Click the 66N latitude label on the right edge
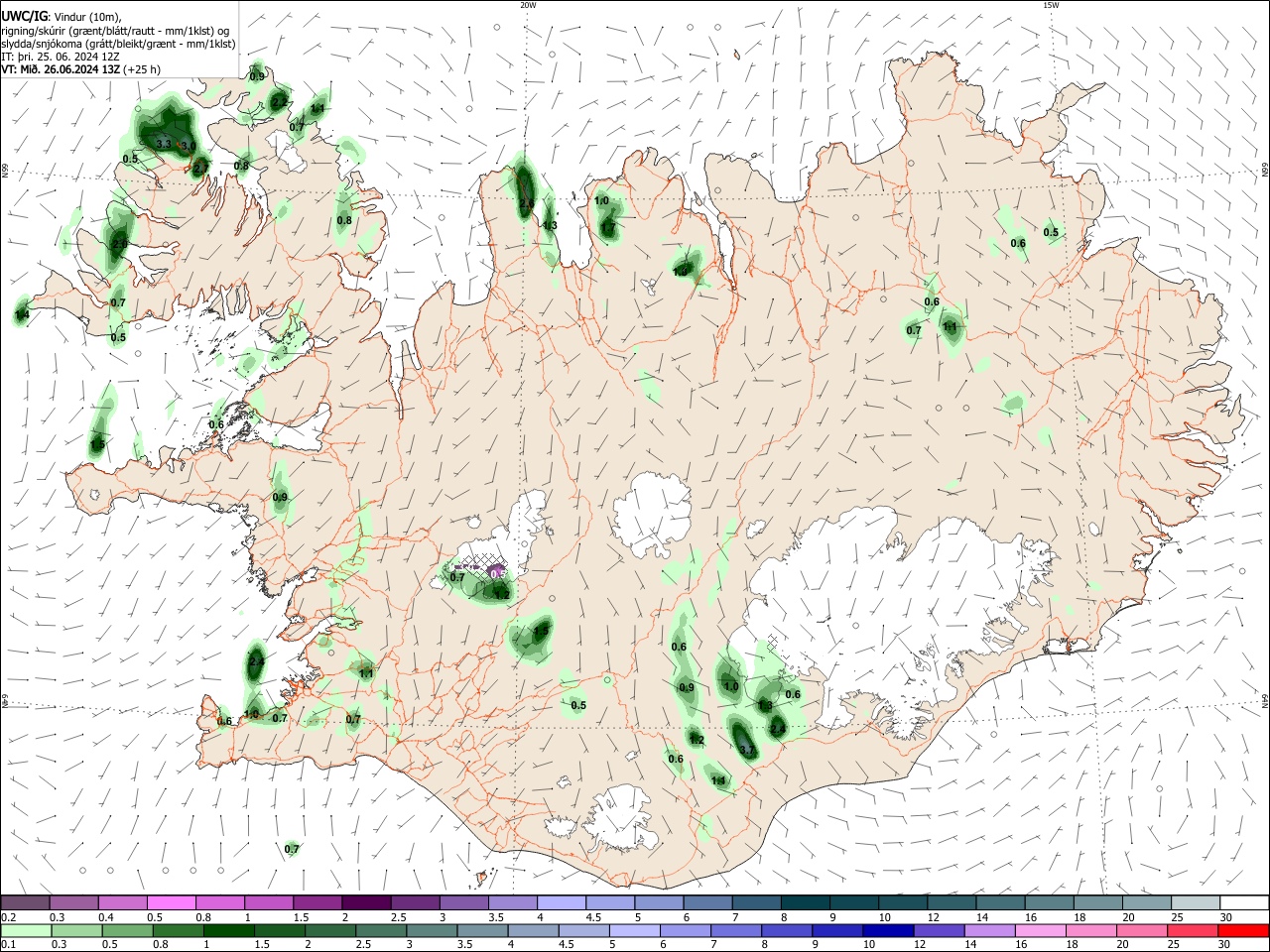The image size is (1270, 952). click(1265, 172)
